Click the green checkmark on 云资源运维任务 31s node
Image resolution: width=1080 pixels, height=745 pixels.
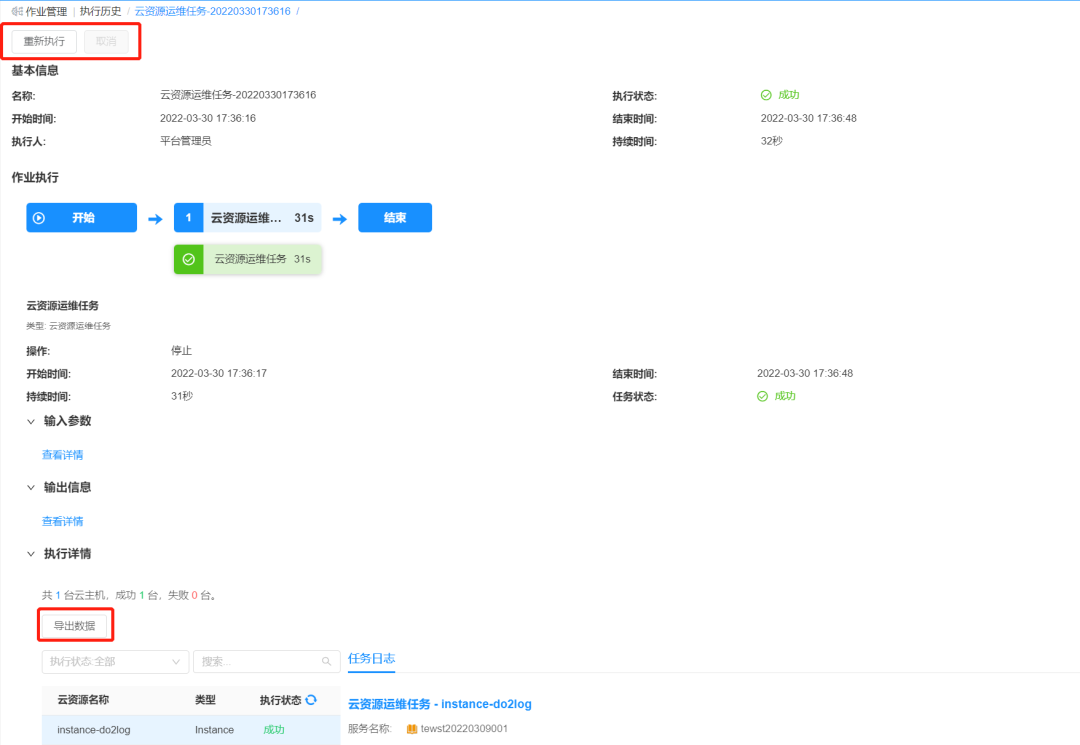pos(190,258)
